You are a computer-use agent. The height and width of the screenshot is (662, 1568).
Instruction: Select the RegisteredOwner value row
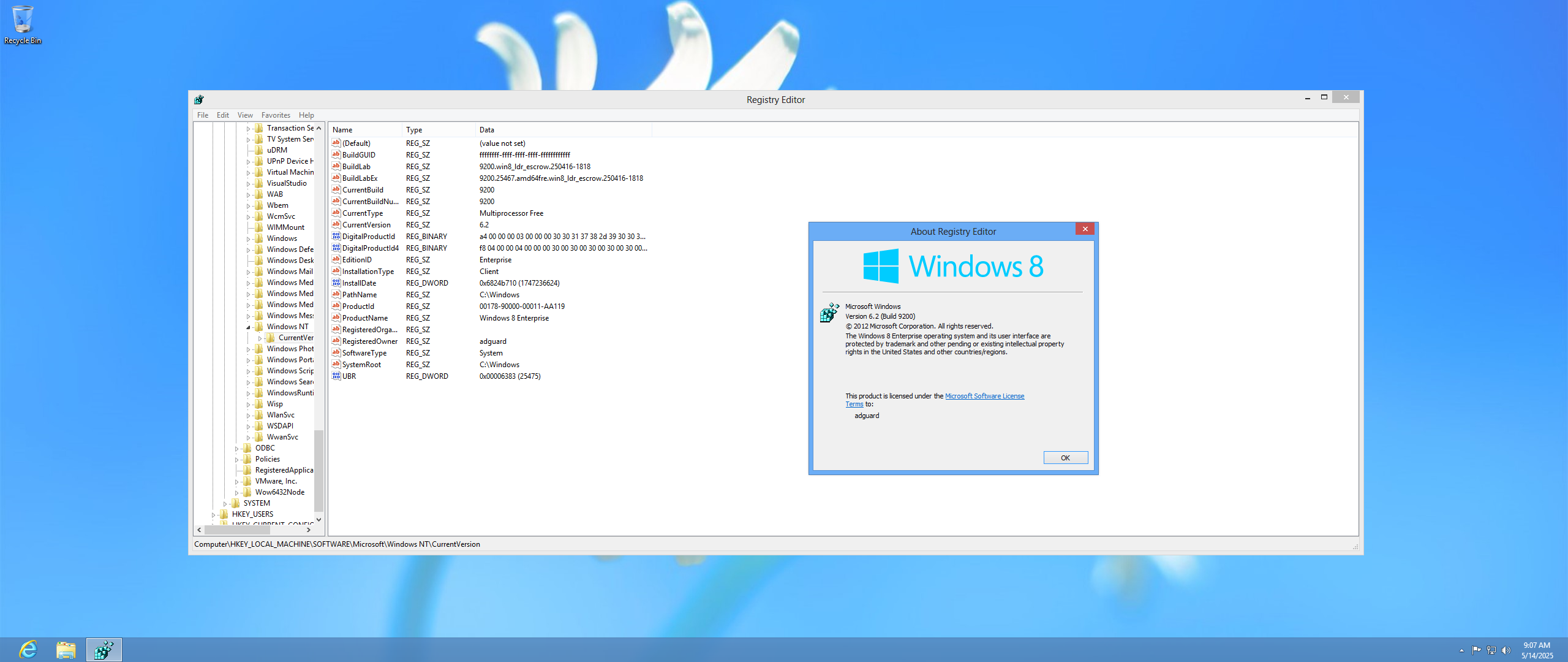490,341
